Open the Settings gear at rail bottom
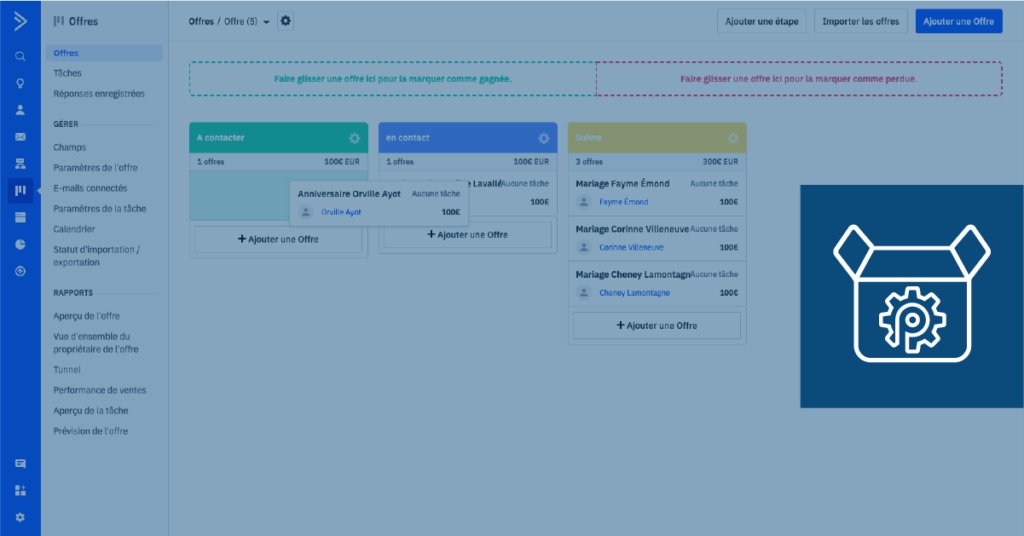This screenshot has height=536, width=1024. tap(20, 517)
